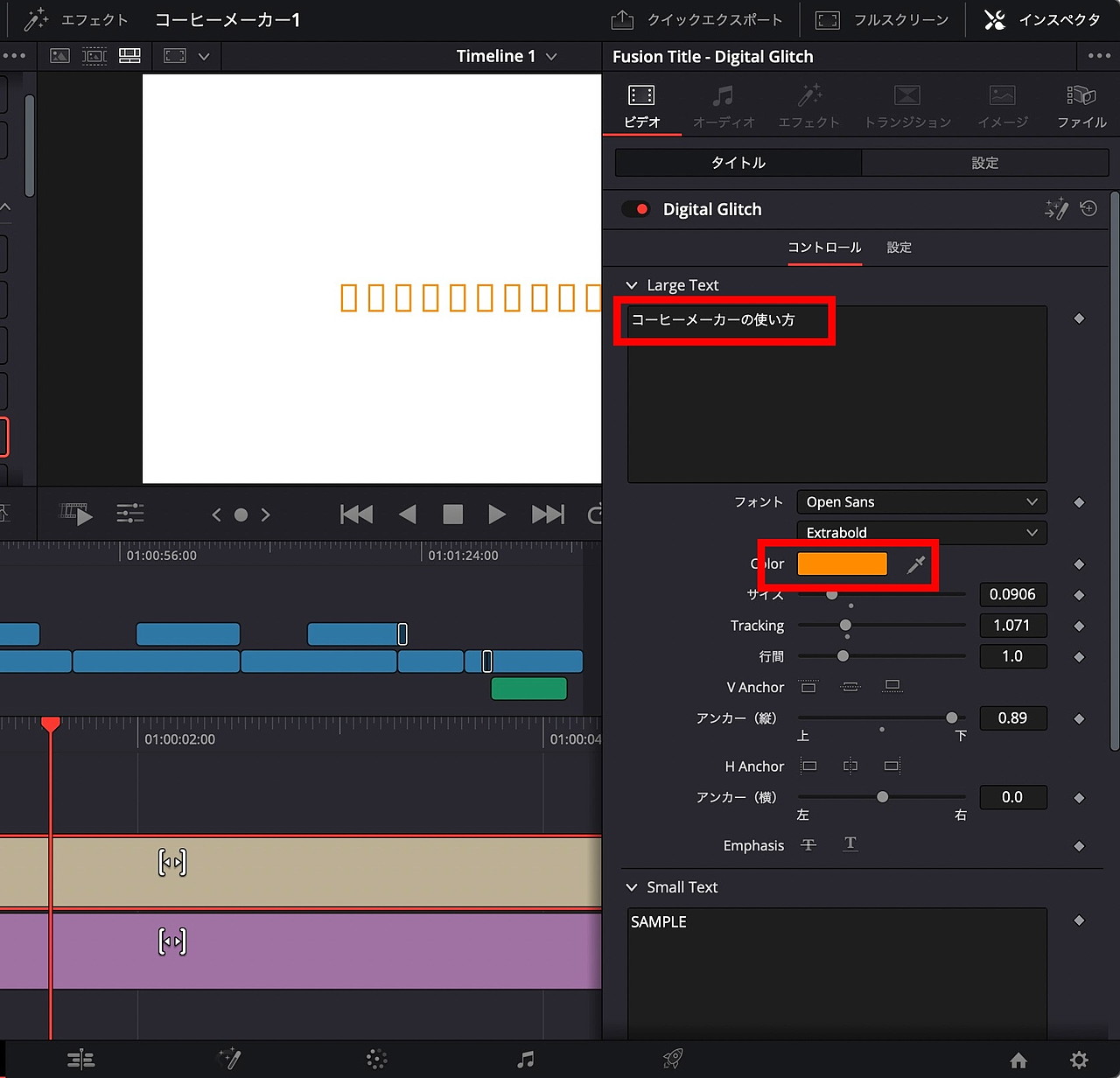Click the アンカー（縦）slider handle
Image resolution: width=1120 pixels, height=1078 pixels.
coord(951,718)
